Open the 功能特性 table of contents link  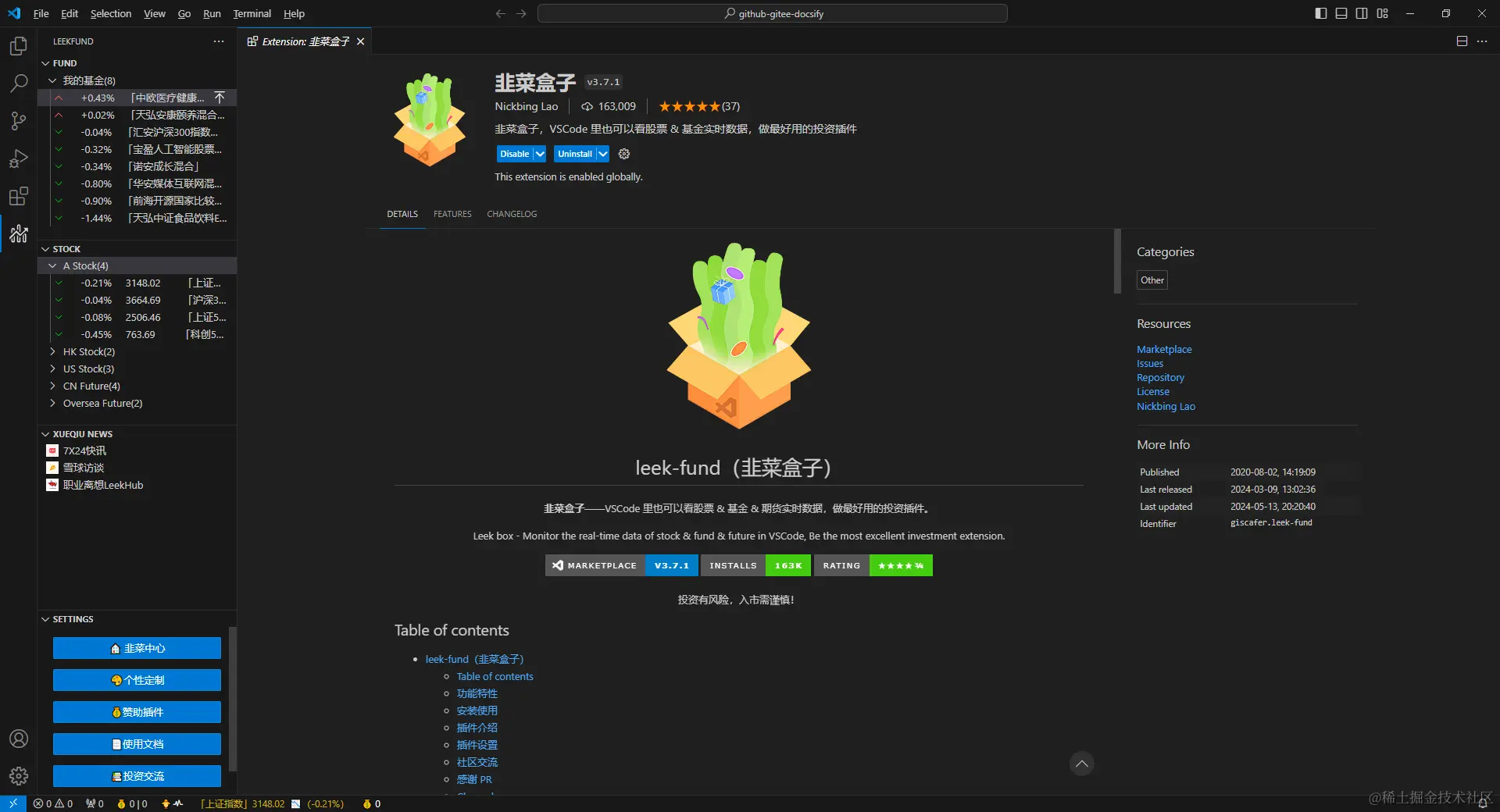477,693
